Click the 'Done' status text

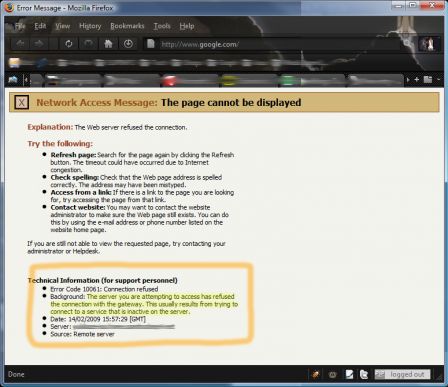pos(16,374)
